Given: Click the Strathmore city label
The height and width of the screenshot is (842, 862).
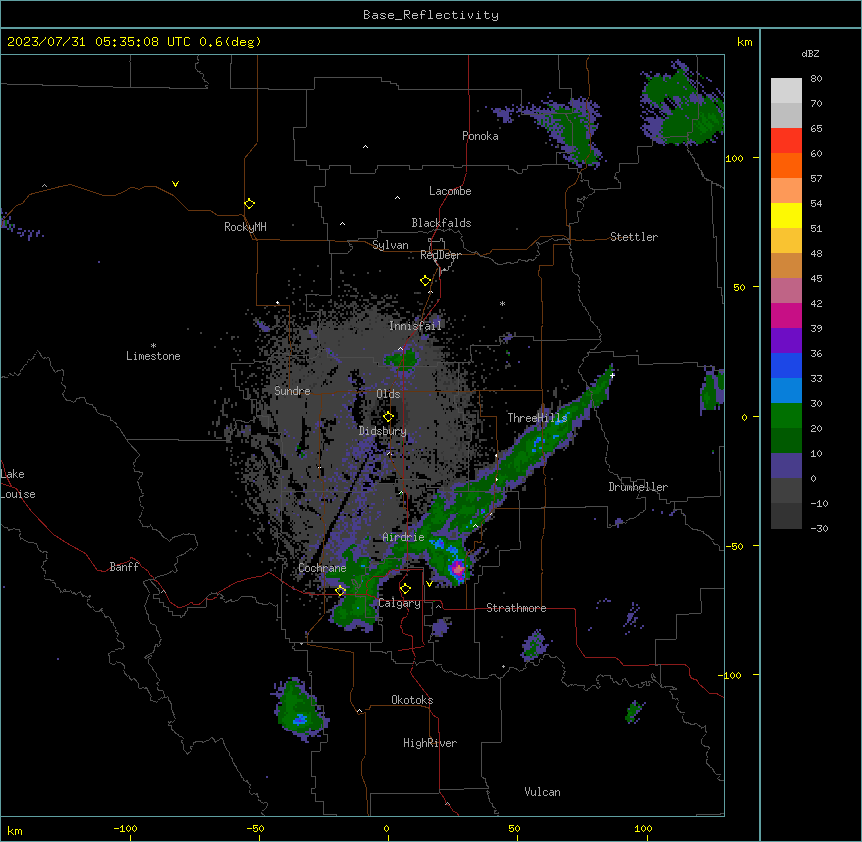Looking at the screenshot, I should tap(516, 608).
